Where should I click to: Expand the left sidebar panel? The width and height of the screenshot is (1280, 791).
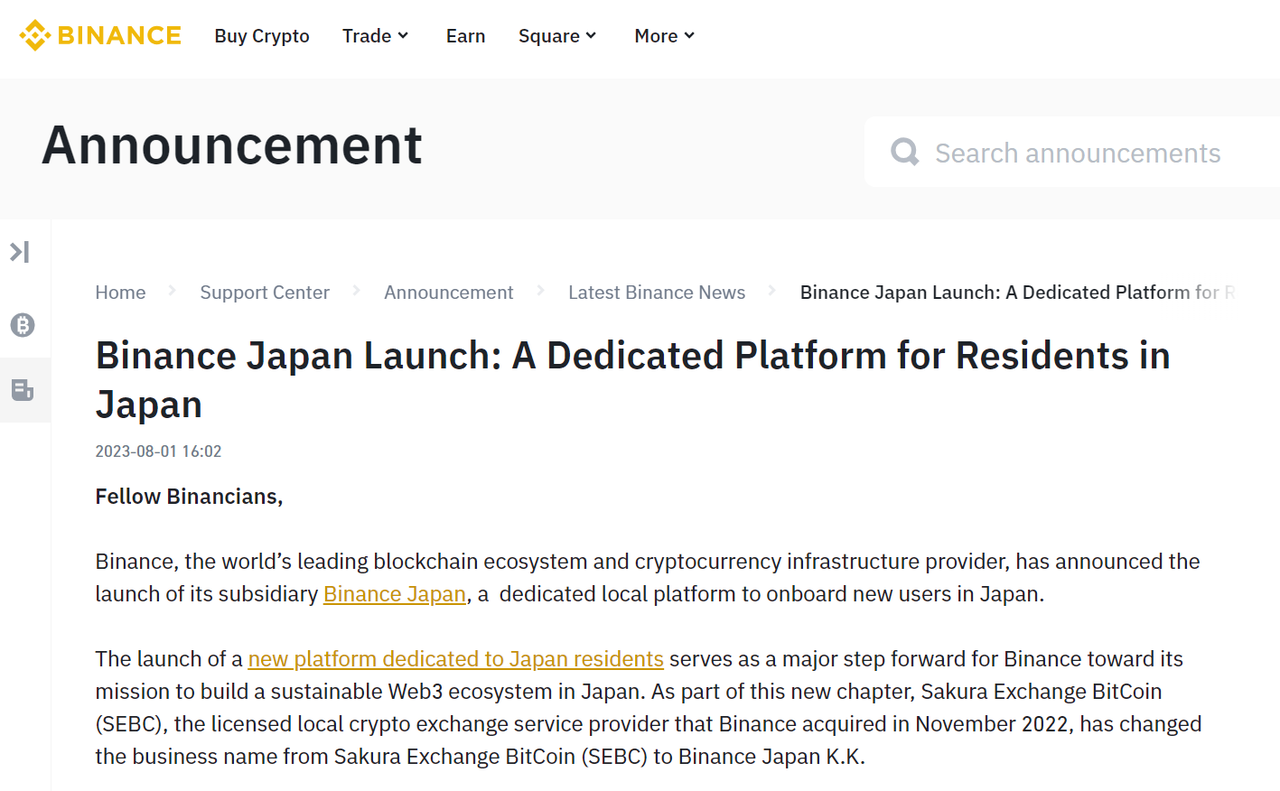pos(20,252)
